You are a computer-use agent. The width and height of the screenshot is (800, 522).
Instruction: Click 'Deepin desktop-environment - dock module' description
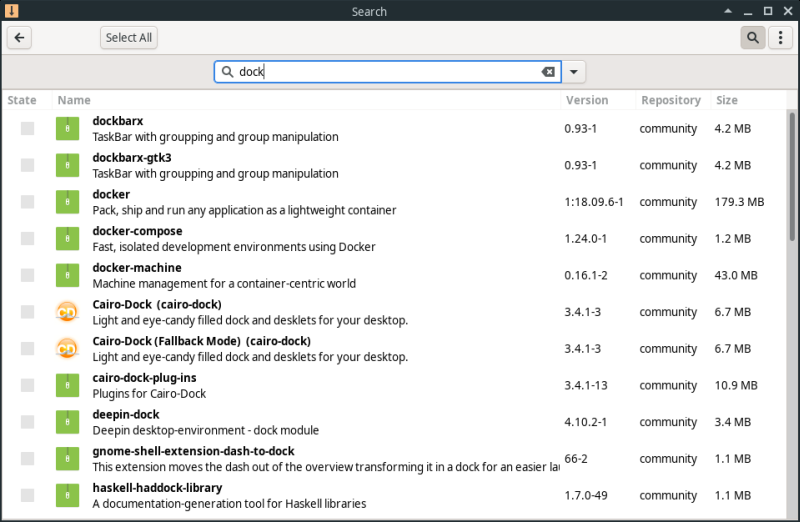(206, 431)
